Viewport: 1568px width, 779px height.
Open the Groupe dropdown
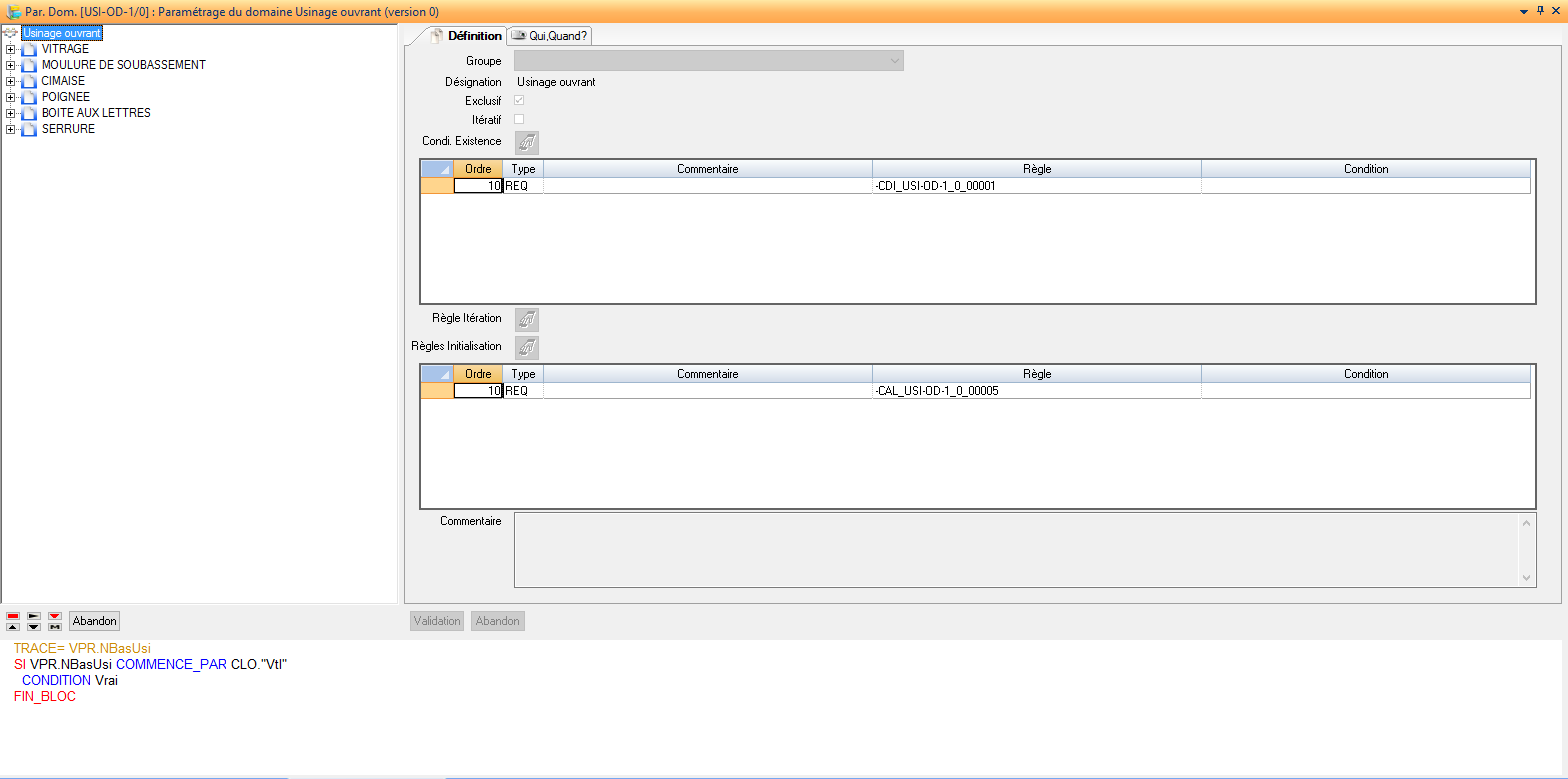coord(894,61)
